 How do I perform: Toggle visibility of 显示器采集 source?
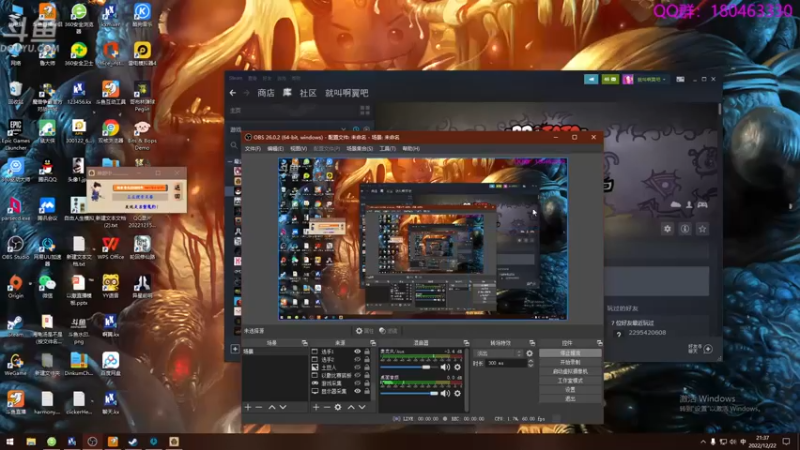click(357, 391)
